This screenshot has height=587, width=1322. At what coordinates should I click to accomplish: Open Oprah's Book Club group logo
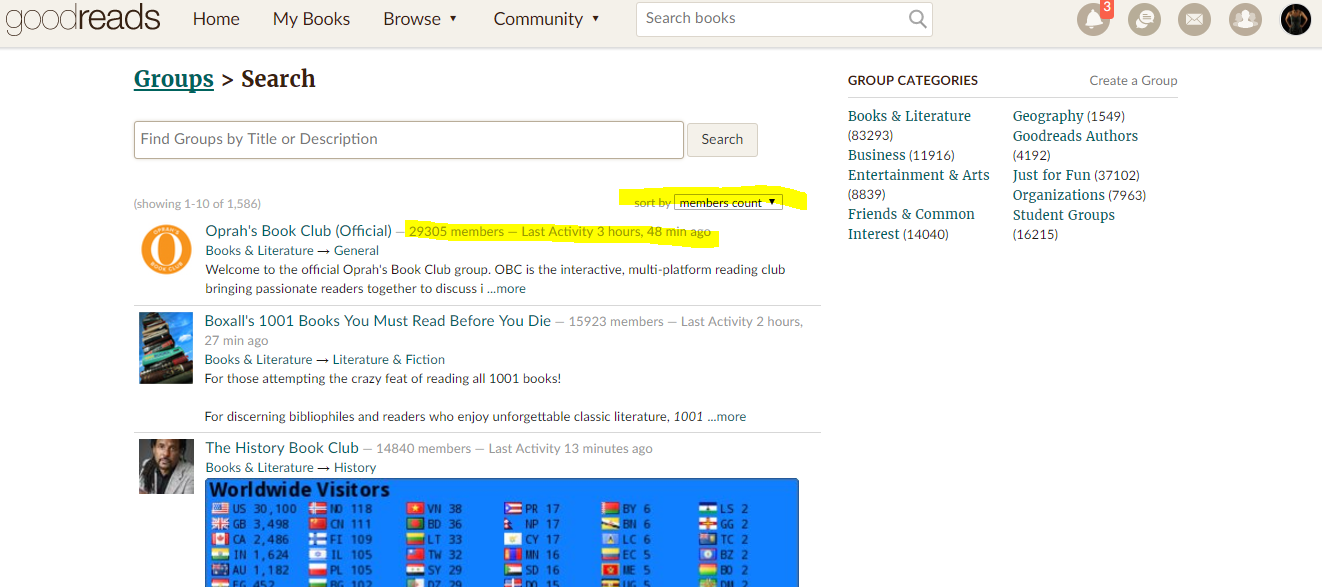(x=165, y=250)
